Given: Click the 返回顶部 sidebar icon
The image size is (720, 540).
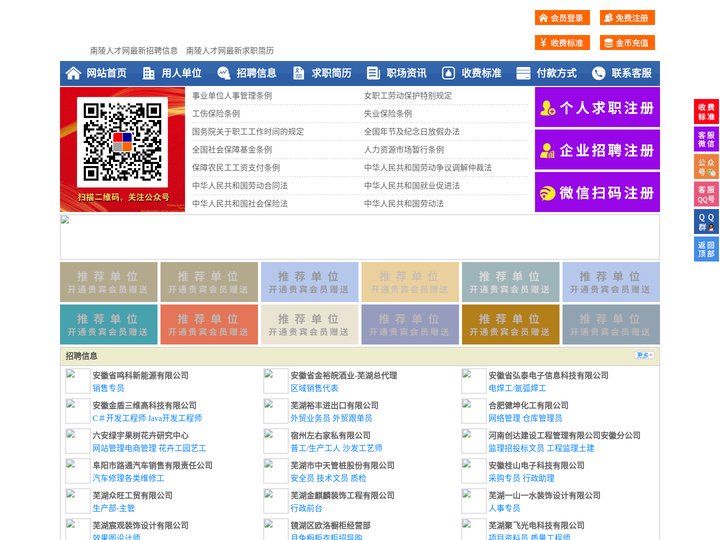Looking at the screenshot, I should pos(706,249).
